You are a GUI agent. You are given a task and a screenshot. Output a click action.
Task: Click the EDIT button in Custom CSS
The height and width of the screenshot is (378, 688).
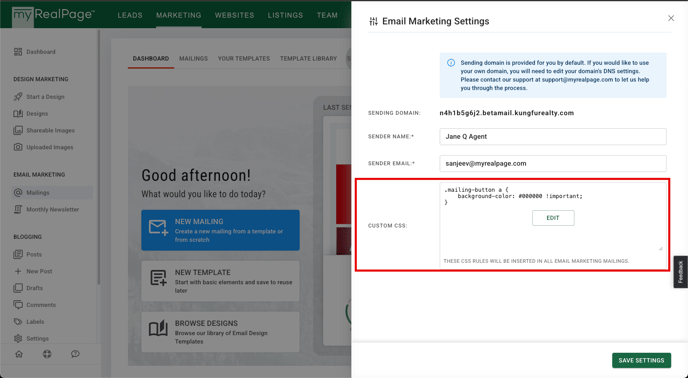tap(553, 218)
